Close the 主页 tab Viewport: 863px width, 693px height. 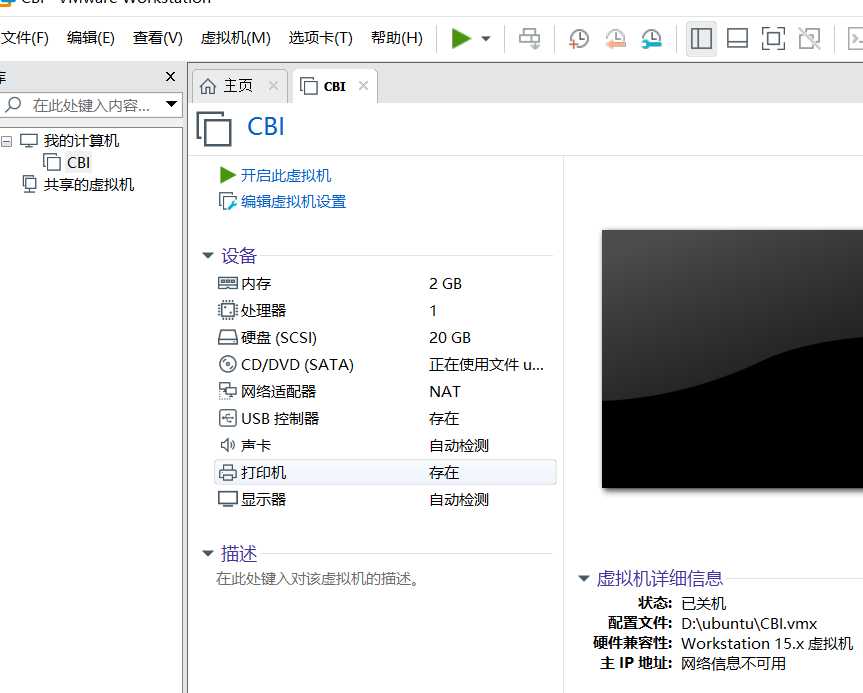[274, 86]
